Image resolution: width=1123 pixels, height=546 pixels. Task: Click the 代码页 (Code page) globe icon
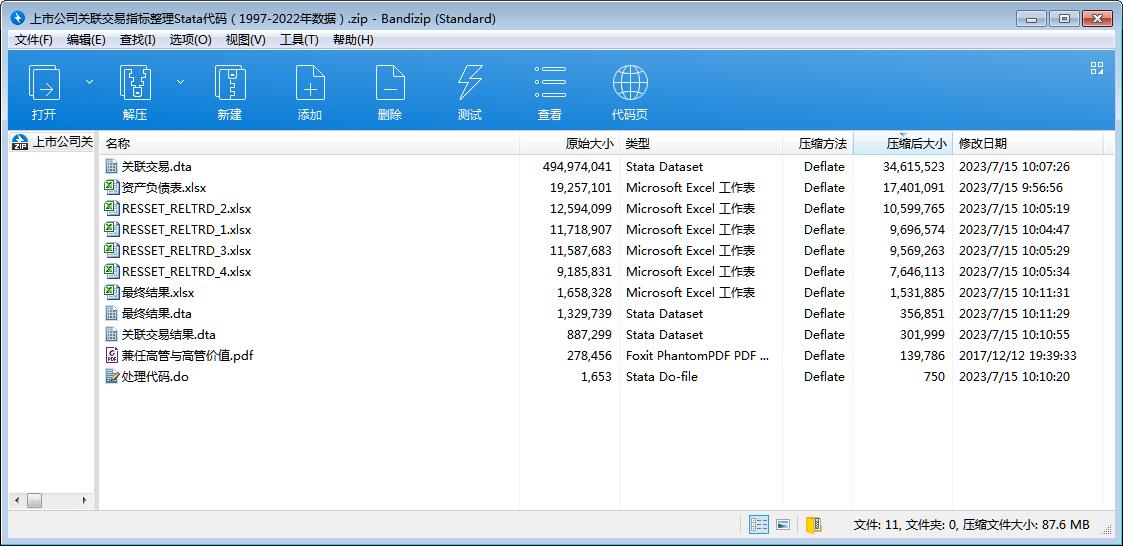tap(630, 82)
